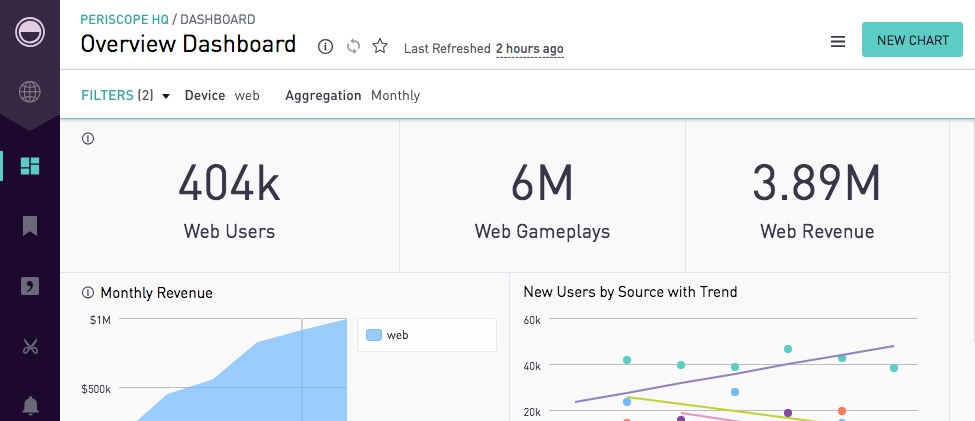Open Monthly Revenue chart title
This screenshot has height=421, width=975.
click(157, 293)
